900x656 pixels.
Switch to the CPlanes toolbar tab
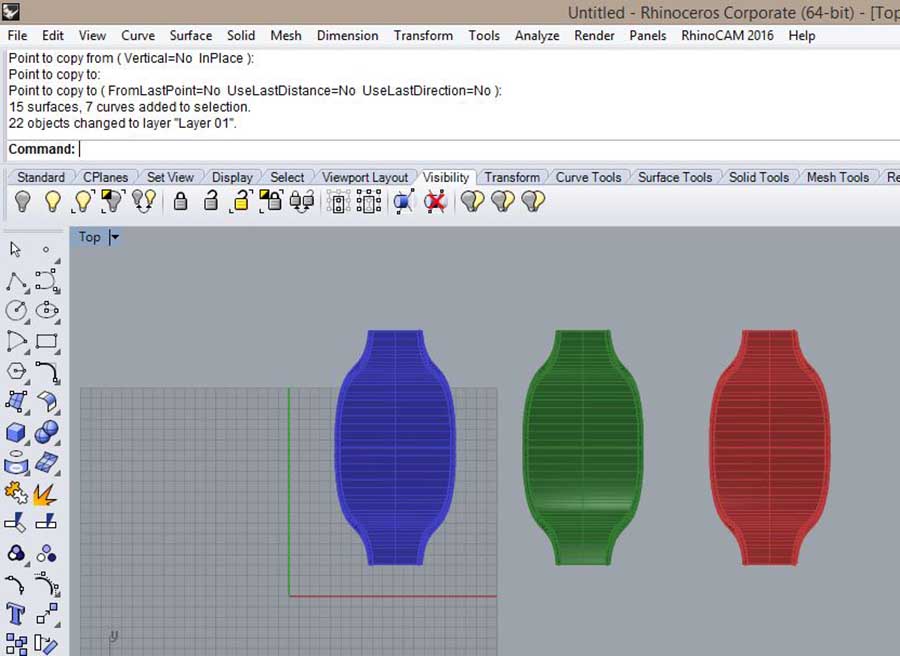point(105,177)
